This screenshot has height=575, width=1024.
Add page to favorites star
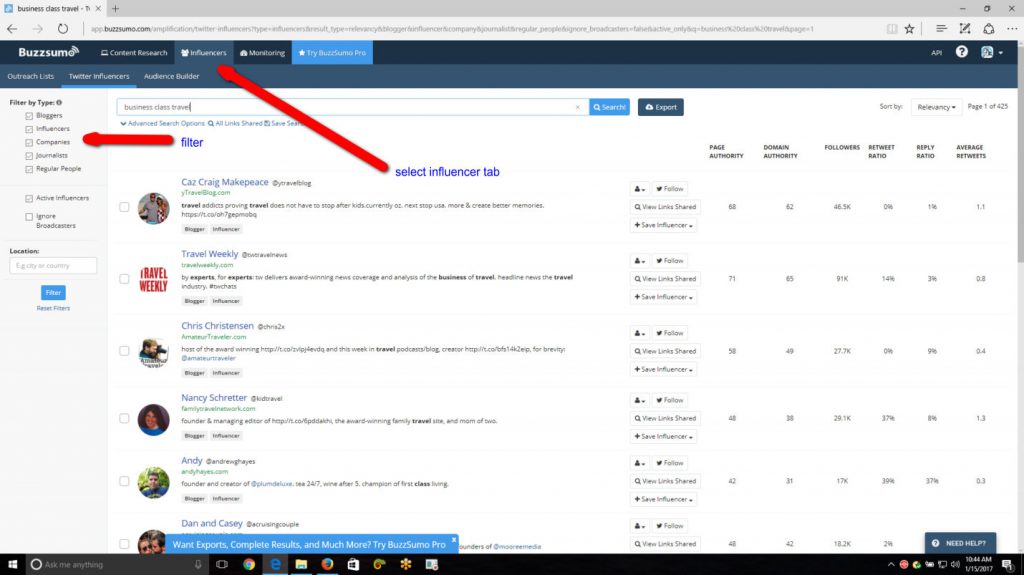pos(909,29)
